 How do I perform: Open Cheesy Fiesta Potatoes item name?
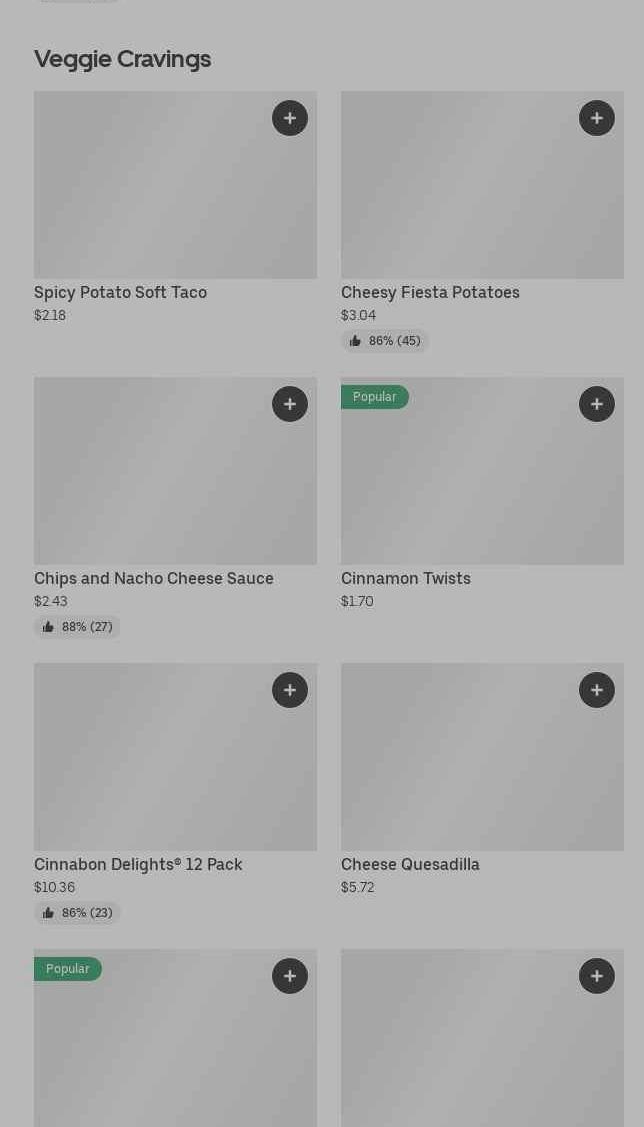tap(430, 292)
